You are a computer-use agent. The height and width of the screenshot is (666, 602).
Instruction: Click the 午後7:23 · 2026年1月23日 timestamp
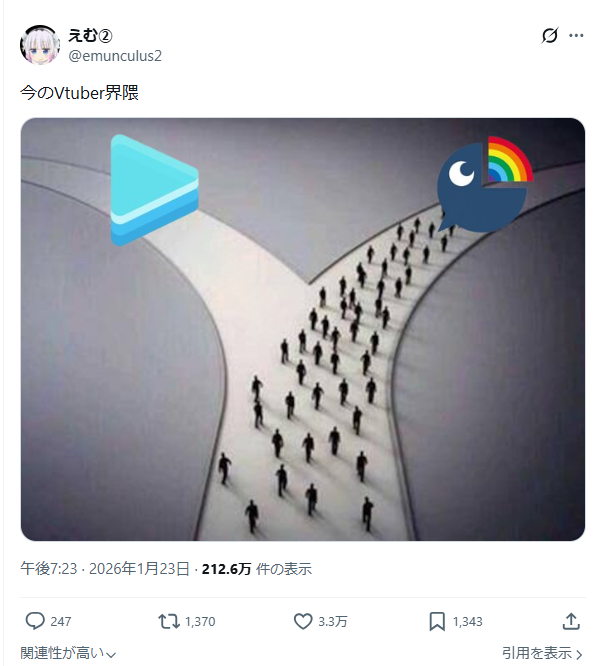point(105,569)
